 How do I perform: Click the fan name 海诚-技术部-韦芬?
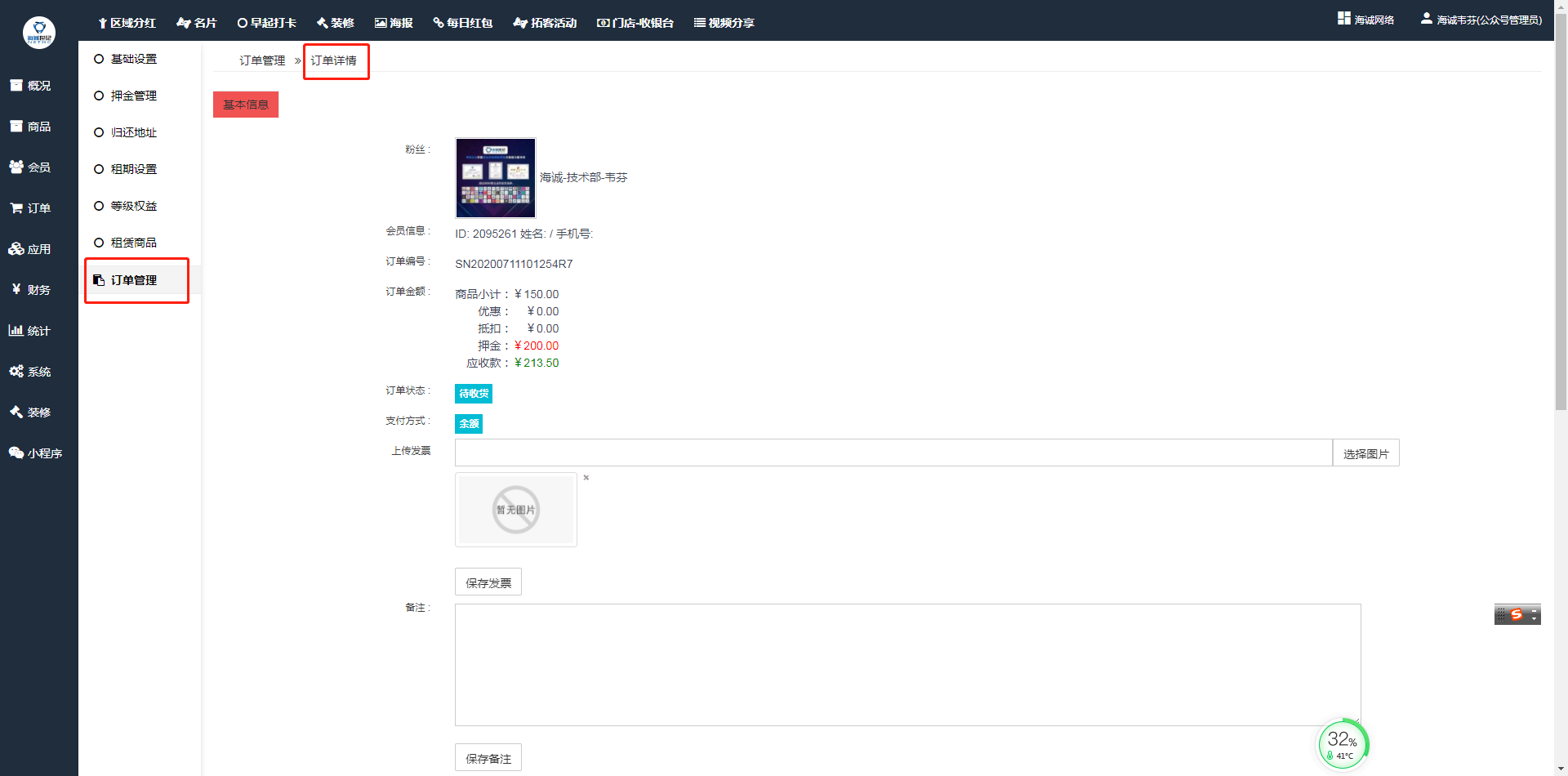coord(584,177)
